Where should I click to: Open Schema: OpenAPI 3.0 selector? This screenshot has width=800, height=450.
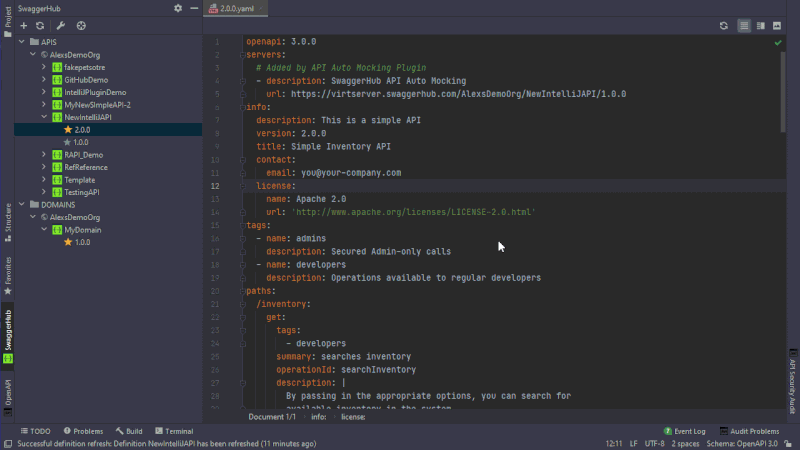(x=742, y=444)
